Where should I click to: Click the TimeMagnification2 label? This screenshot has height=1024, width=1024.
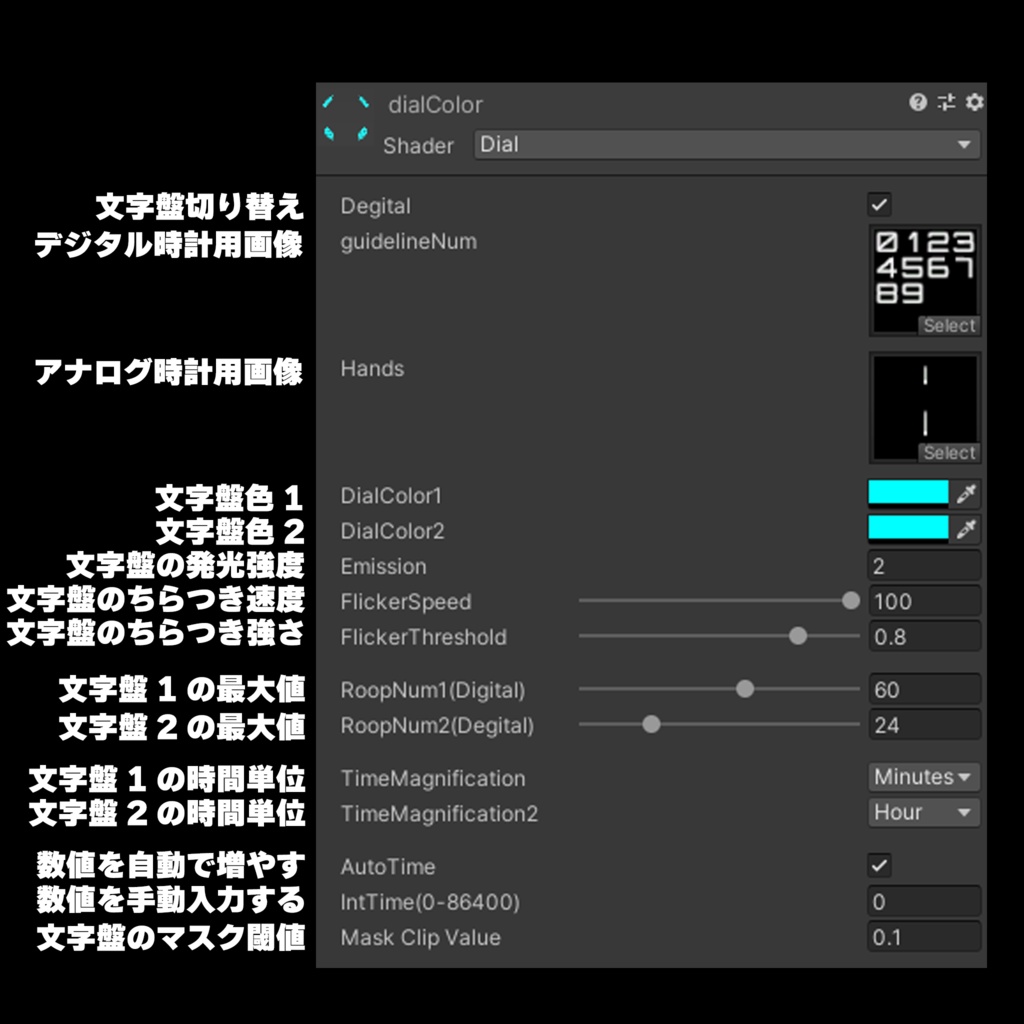pos(439,814)
